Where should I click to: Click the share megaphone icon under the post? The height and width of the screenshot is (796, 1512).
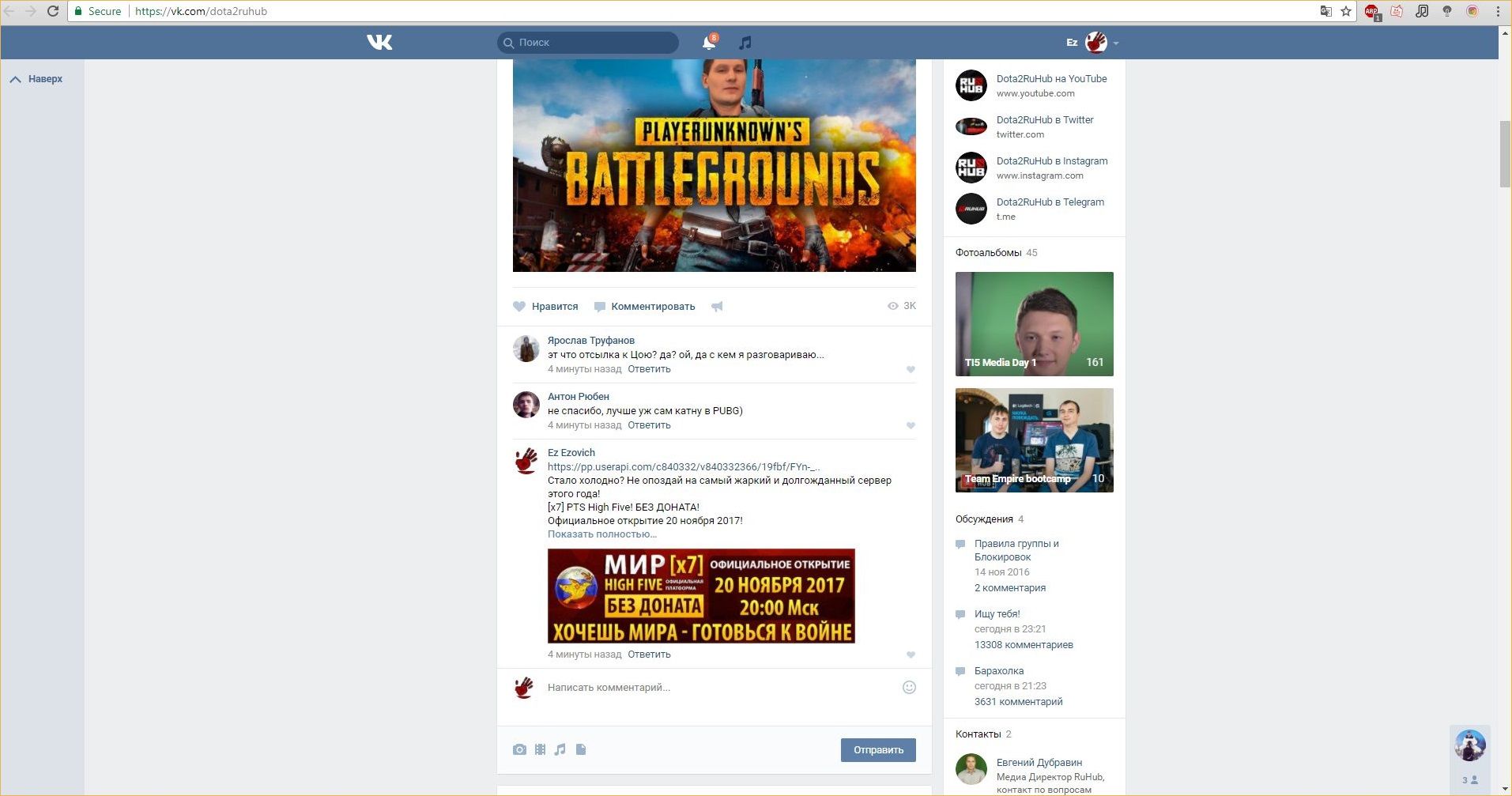pos(717,307)
